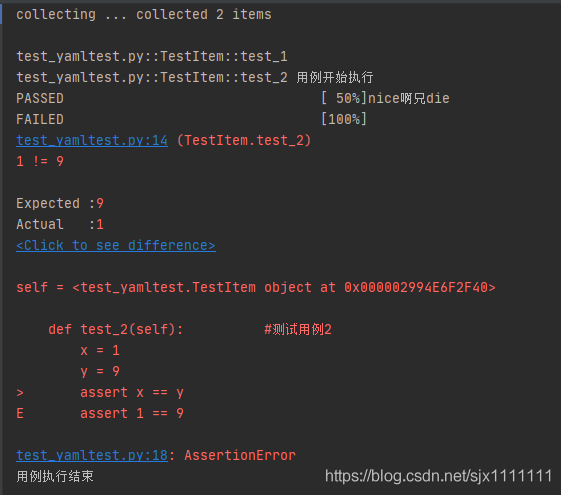Click the 'Actual :1' line

pos(60,224)
